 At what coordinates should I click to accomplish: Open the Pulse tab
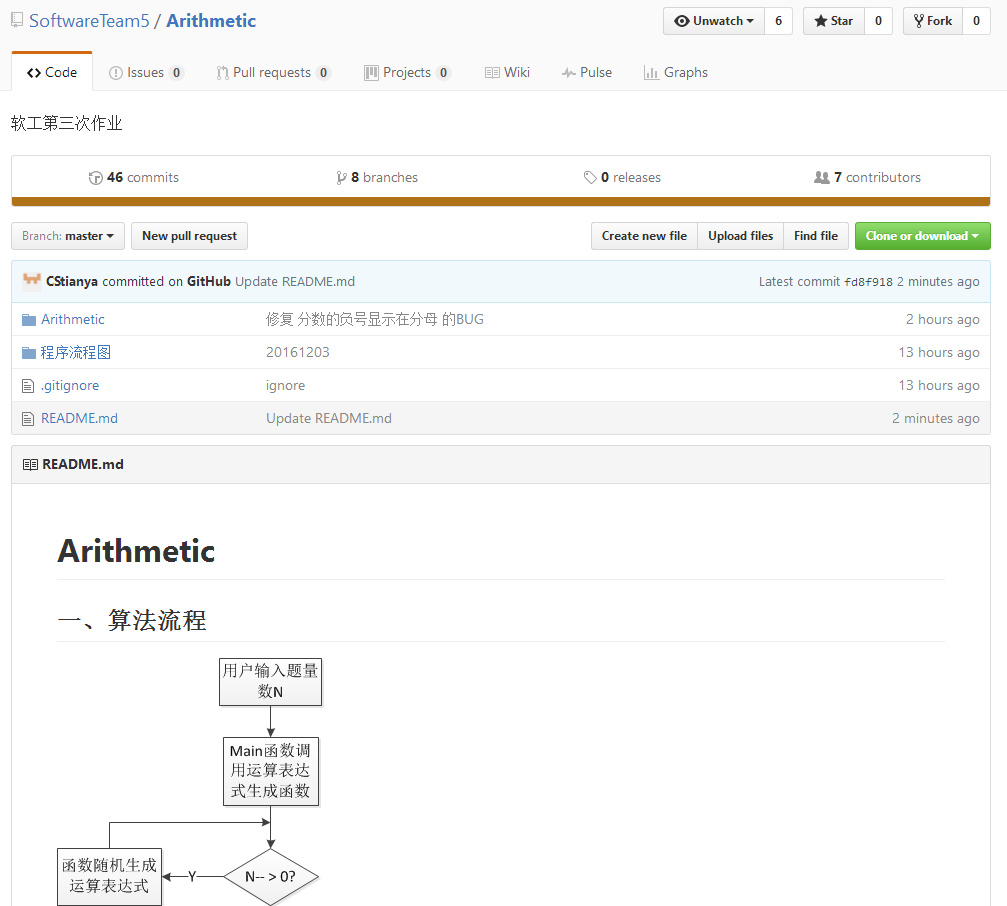[x=587, y=73]
